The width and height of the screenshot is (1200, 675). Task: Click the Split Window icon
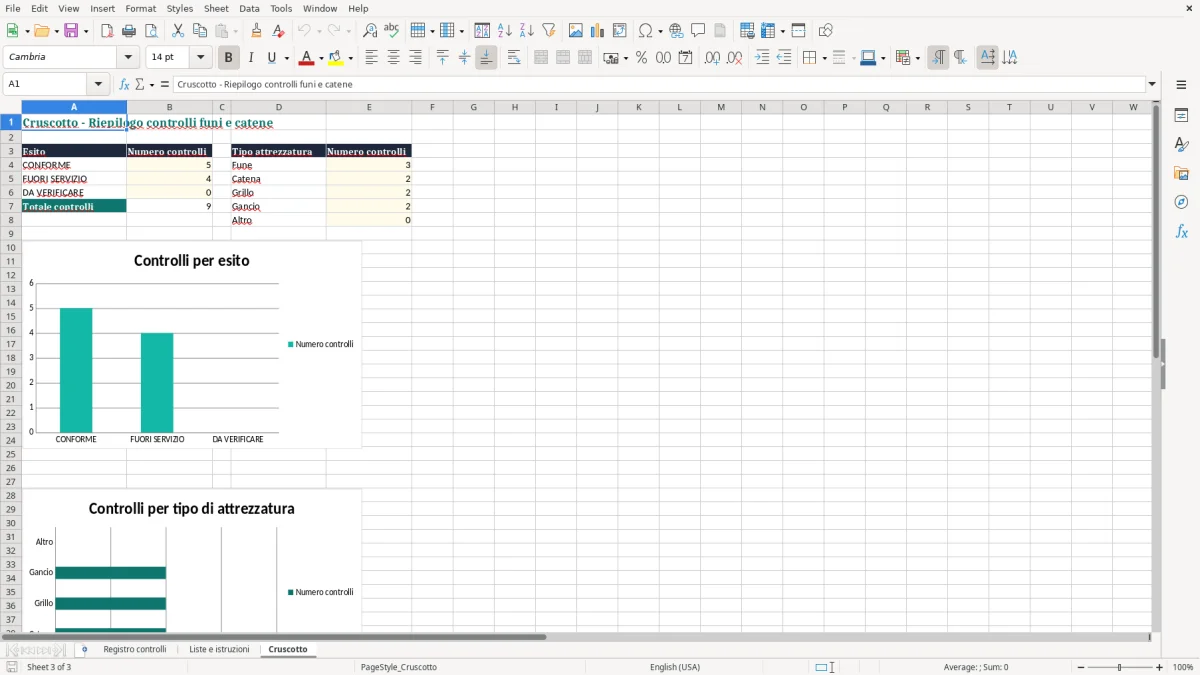[798, 31]
